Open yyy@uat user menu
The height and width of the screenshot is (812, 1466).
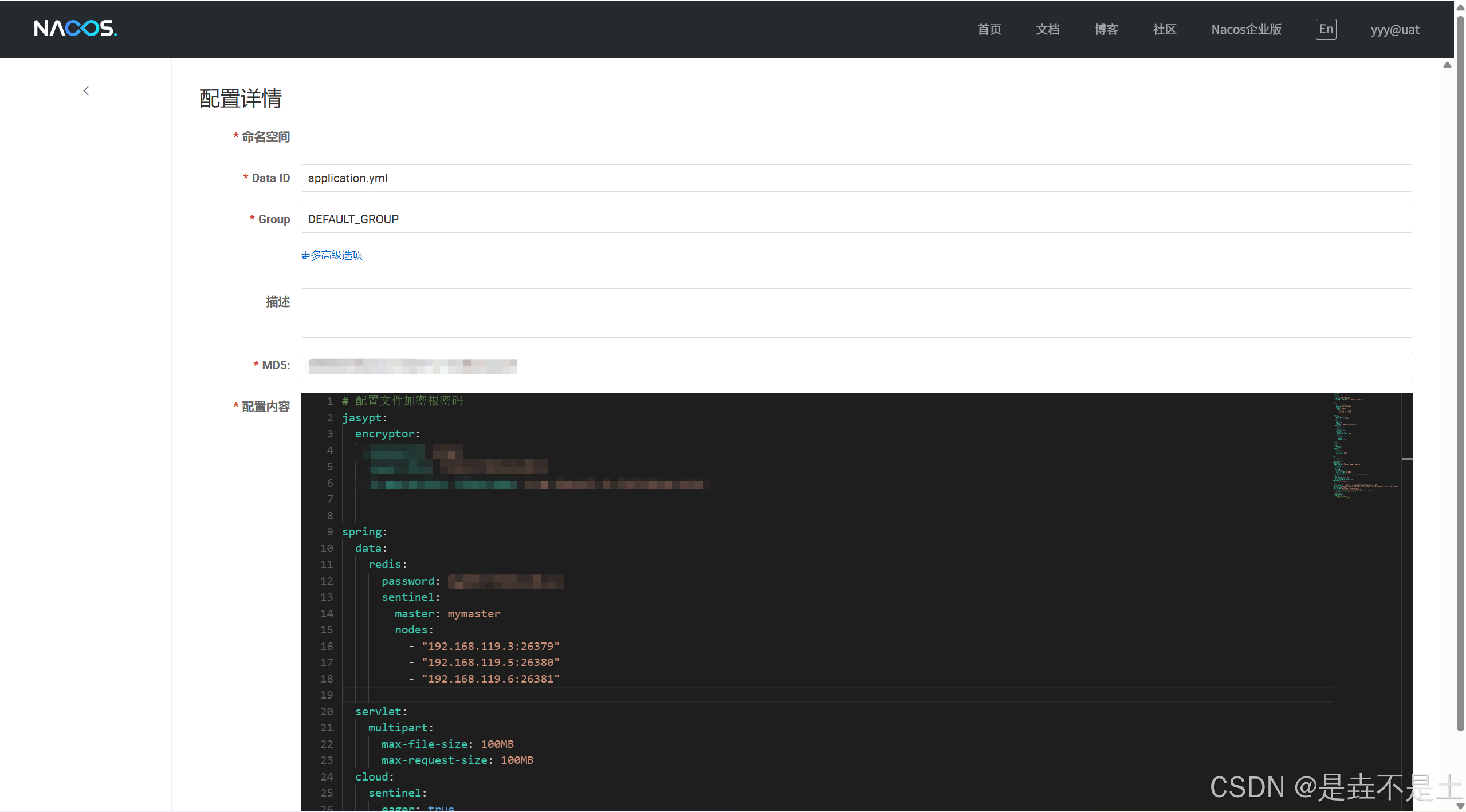(x=1394, y=30)
